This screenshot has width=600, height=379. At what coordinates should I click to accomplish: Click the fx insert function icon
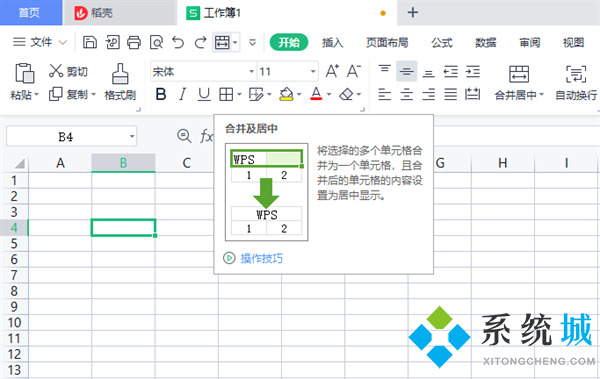click(206, 136)
